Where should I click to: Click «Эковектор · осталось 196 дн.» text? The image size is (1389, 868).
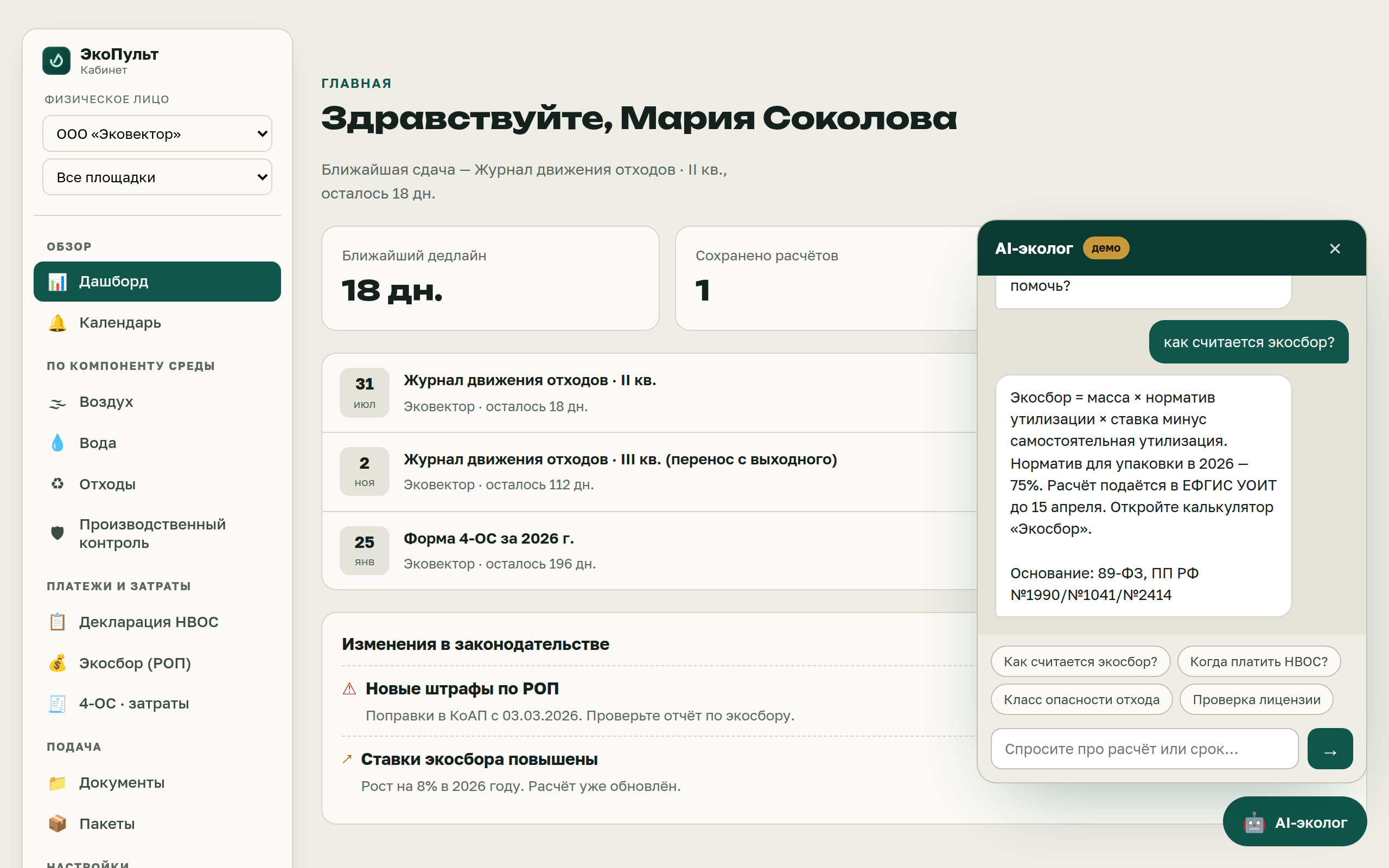499,564
